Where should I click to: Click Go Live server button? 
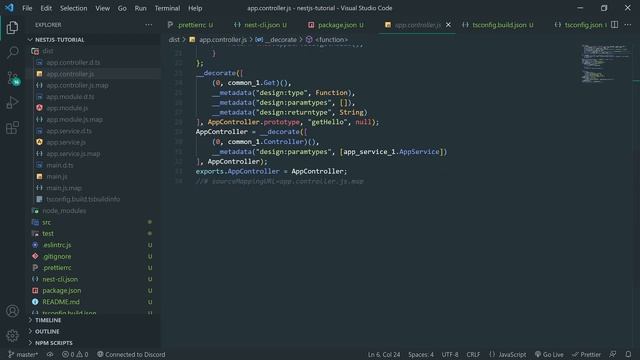click(x=549, y=354)
